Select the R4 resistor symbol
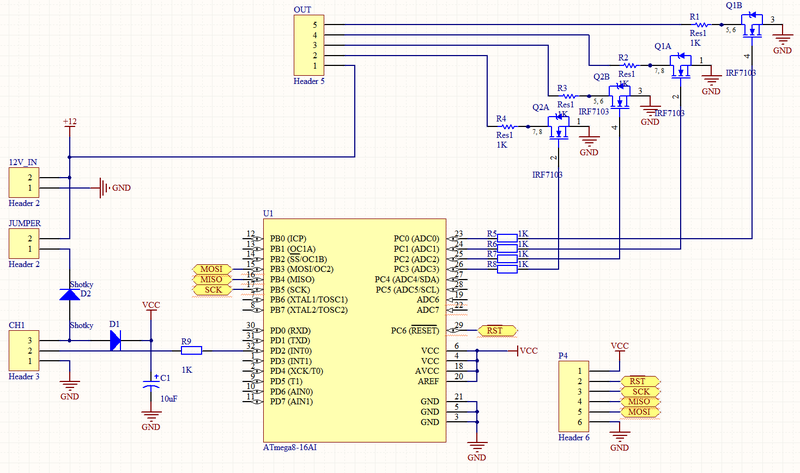The image size is (800, 473). tap(508, 127)
